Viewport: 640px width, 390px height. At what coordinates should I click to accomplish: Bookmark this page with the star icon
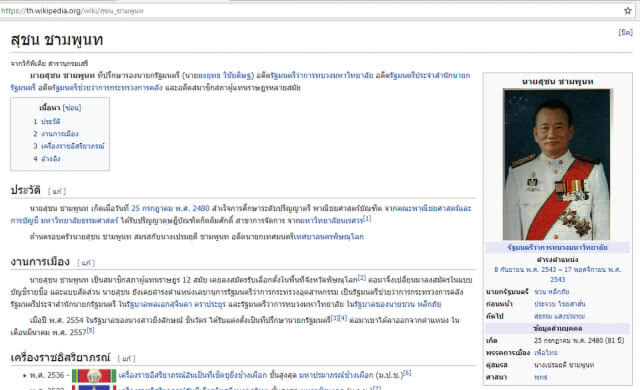coord(628,11)
